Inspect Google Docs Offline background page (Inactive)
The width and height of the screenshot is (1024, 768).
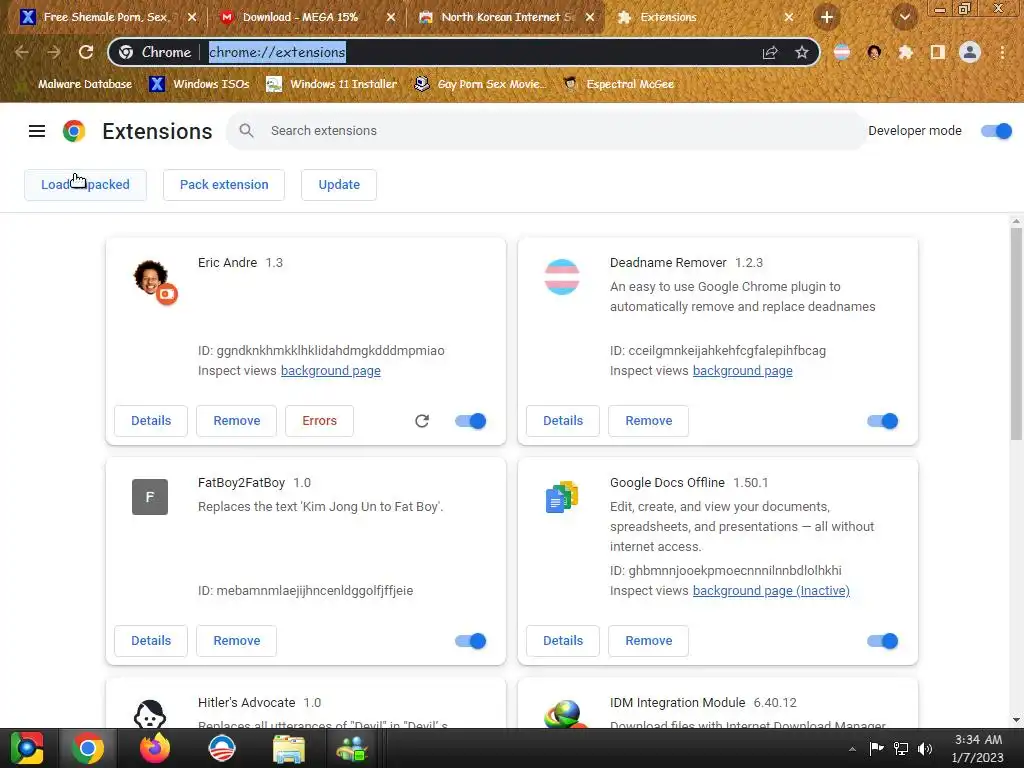771,591
